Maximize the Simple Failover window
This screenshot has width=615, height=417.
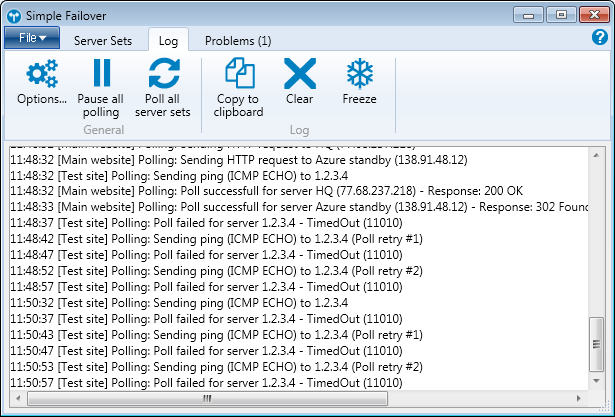tap(562, 14)
